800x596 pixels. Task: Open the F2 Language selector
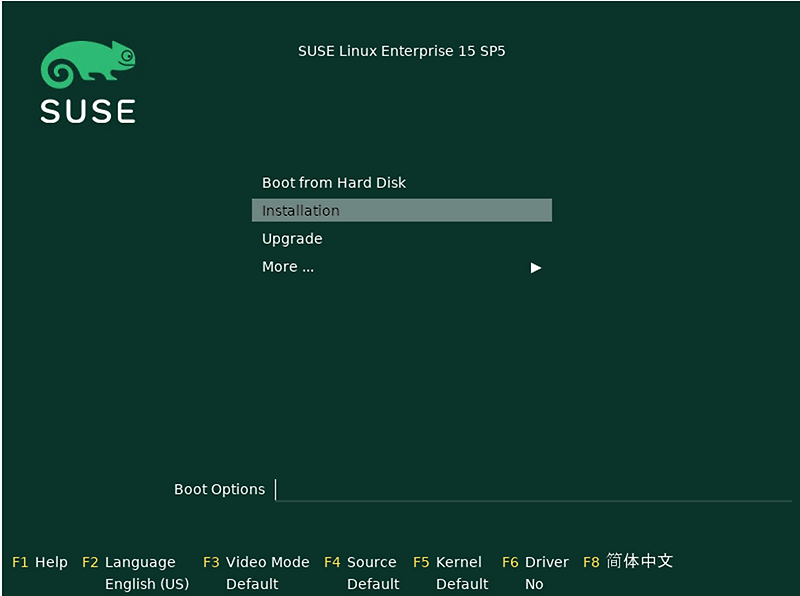point(130,562)
